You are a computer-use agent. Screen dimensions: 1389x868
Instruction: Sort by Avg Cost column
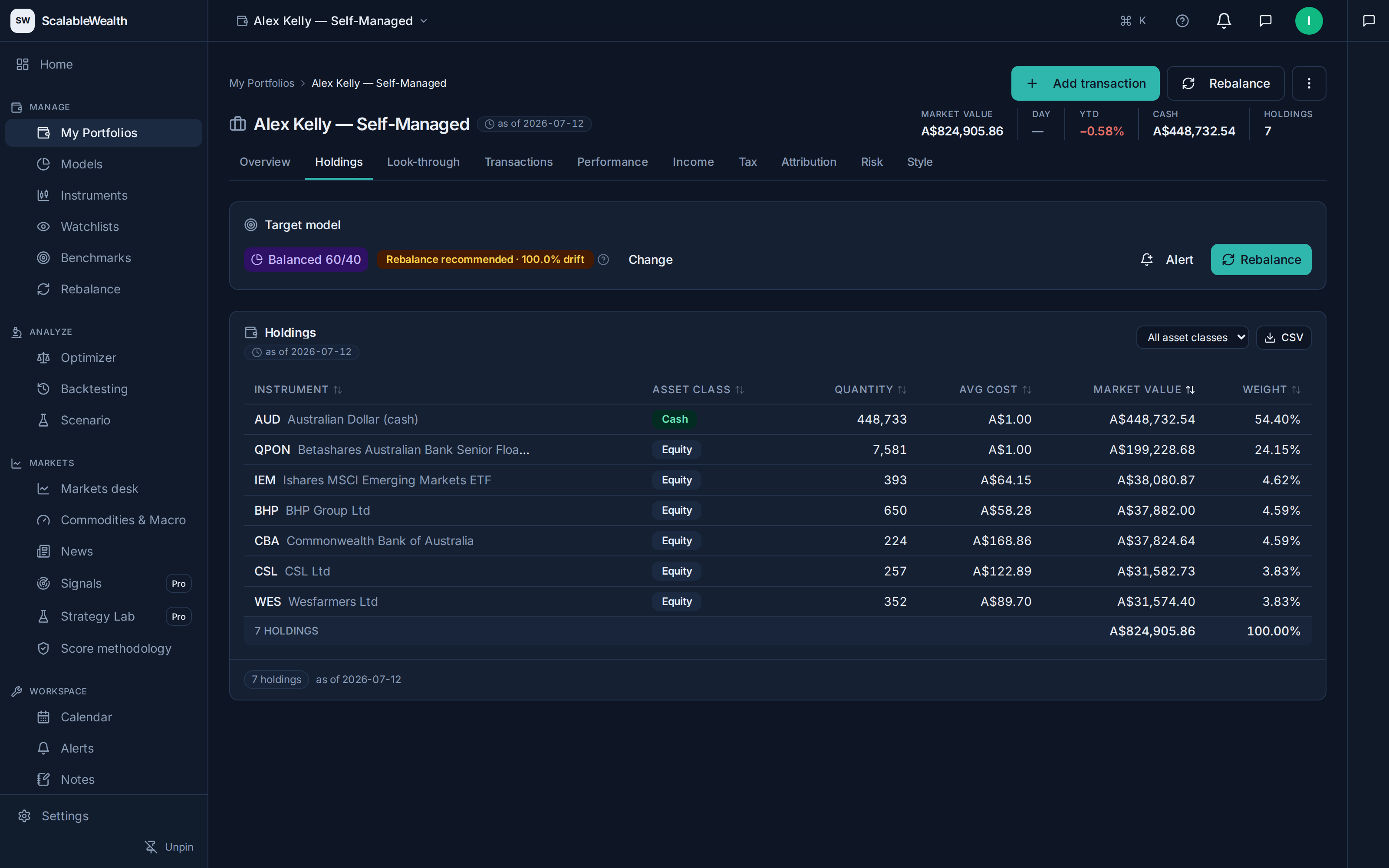pos(995,390)
